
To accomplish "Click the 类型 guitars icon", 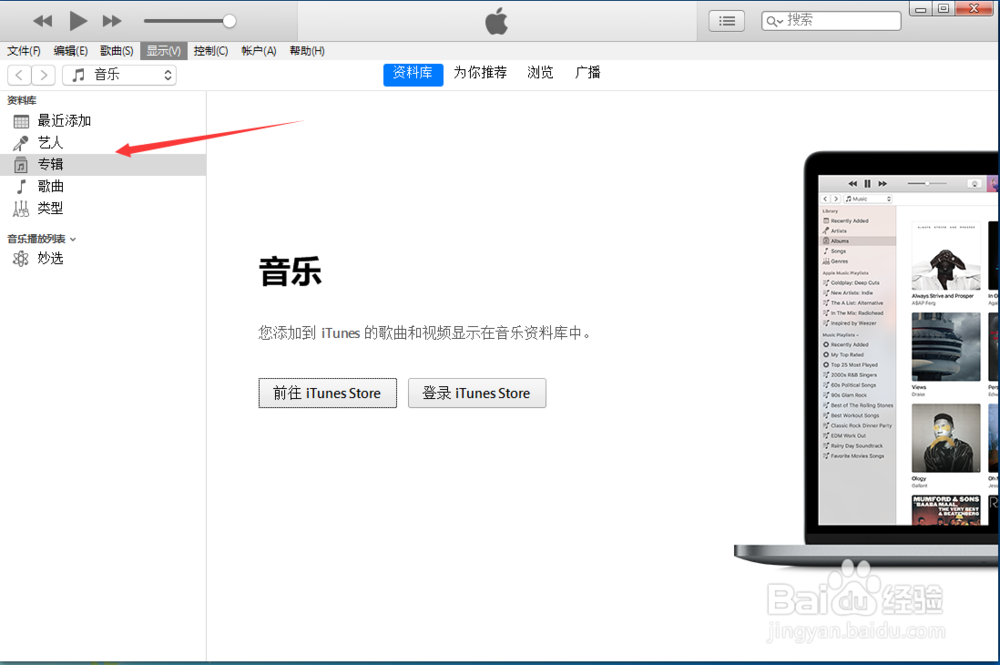I will (21, 208).
